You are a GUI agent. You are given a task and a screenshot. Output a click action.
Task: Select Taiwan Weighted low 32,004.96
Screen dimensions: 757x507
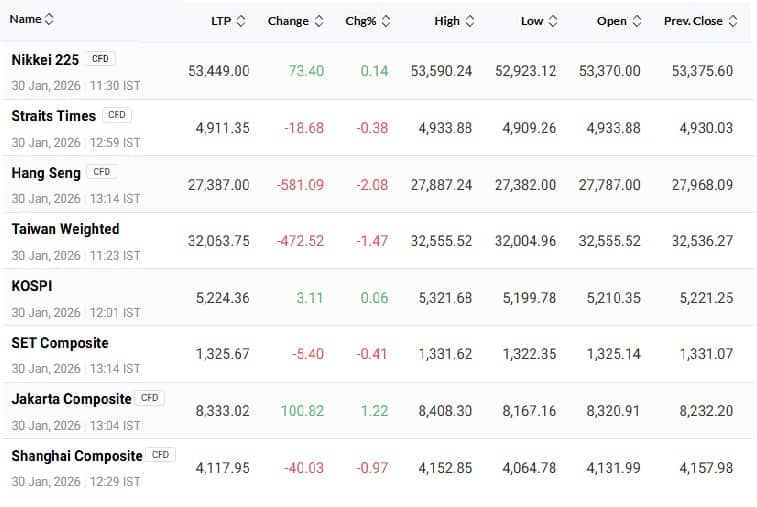tap(525, 241)
